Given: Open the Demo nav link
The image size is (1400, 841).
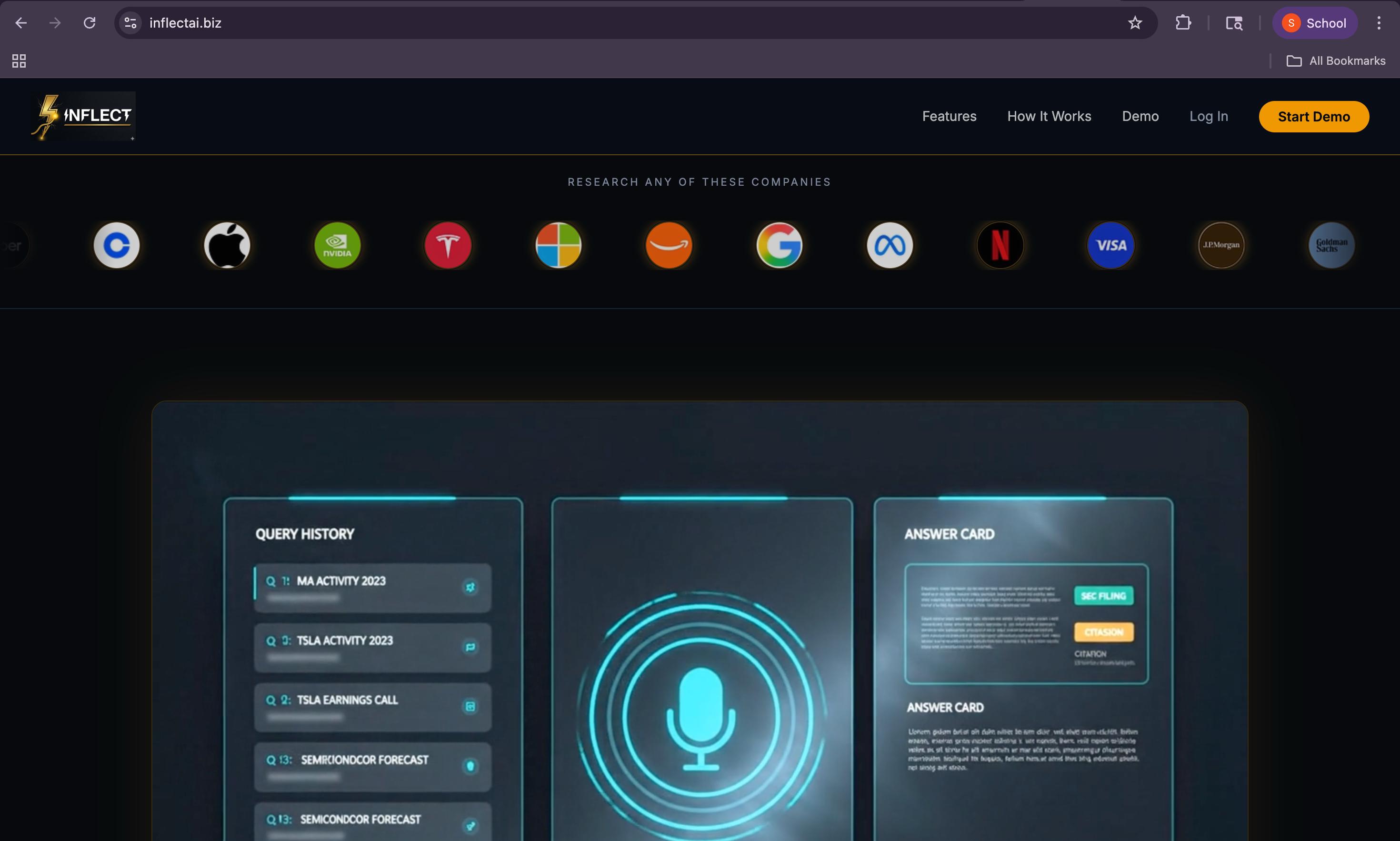Looking at the screenshot, I should (1140, 116).
